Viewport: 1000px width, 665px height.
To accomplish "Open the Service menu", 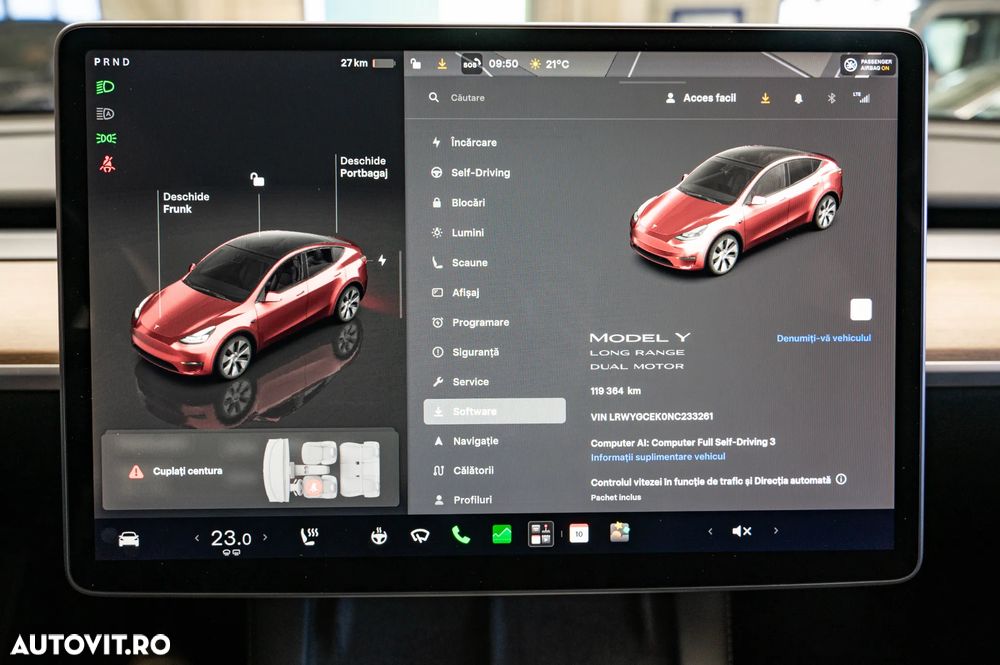I will (460, 381).
